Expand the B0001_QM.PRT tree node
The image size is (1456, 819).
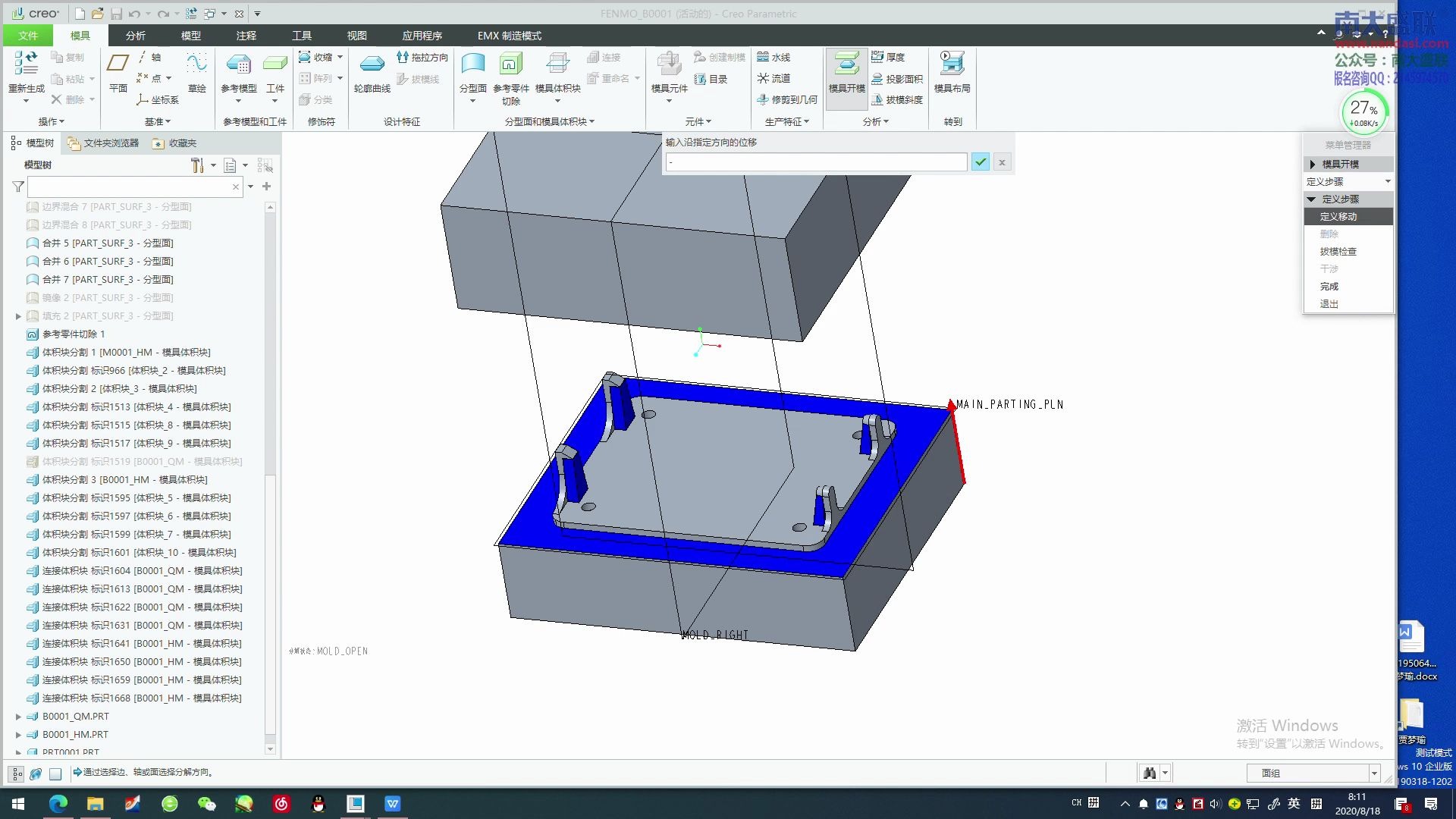18,716
